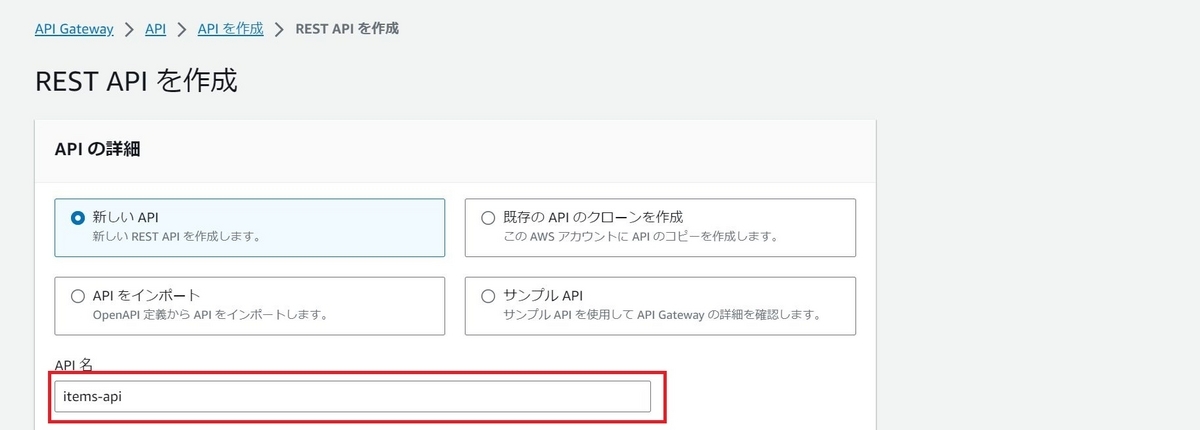Open the 'API を作成' breadcrumb link
1200x430 pixels.
click(x=230, y=29)
